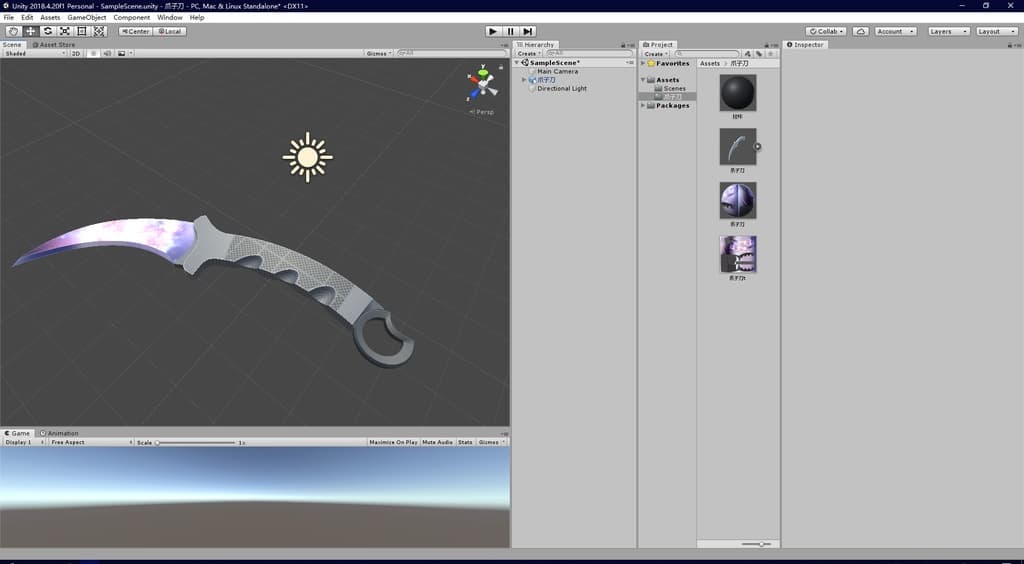Click the Collab button
Viewport: 1024px width, 564px height.
point(826,31)
